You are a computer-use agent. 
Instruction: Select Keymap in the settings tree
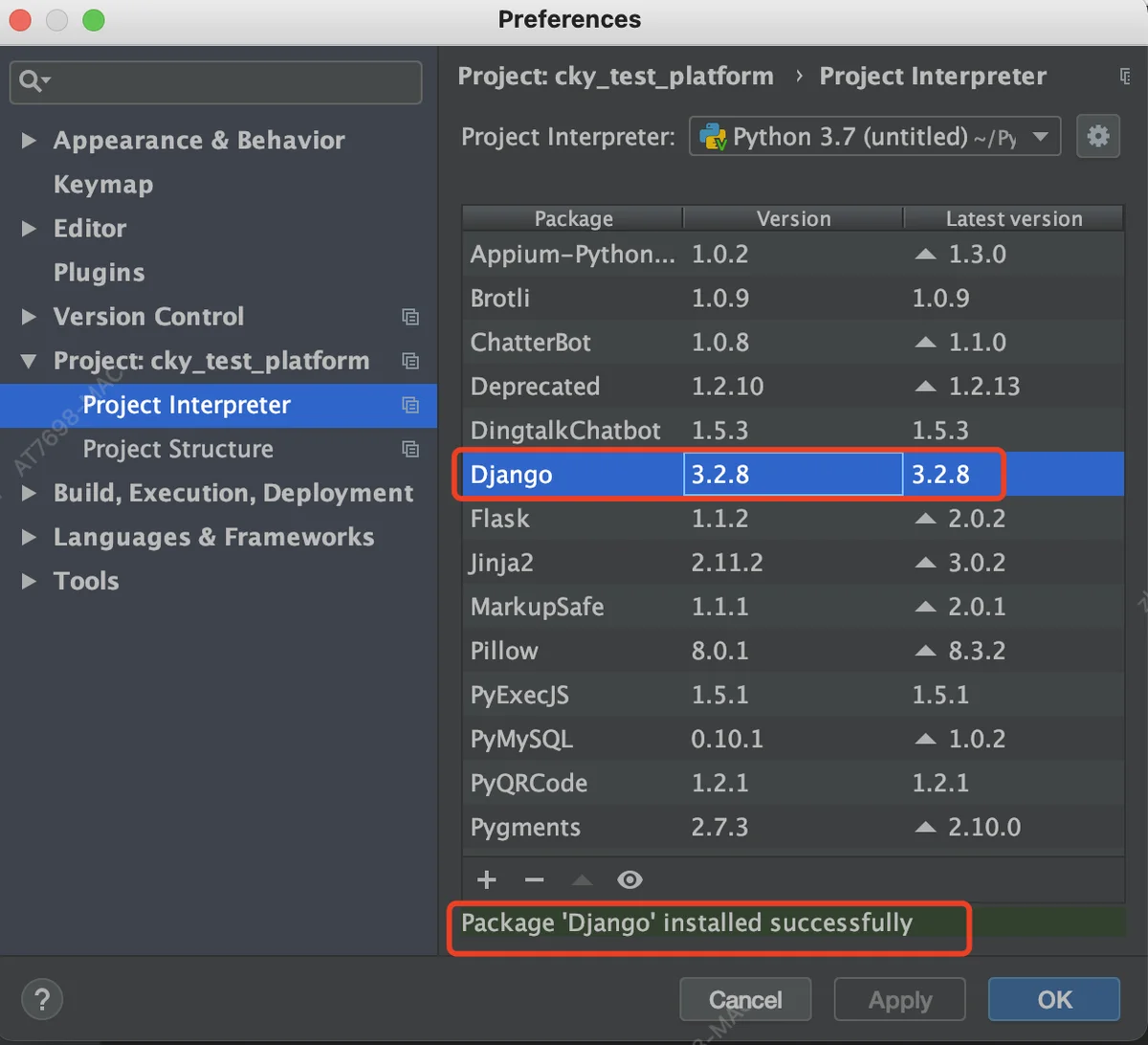click(x=103, y=185)
